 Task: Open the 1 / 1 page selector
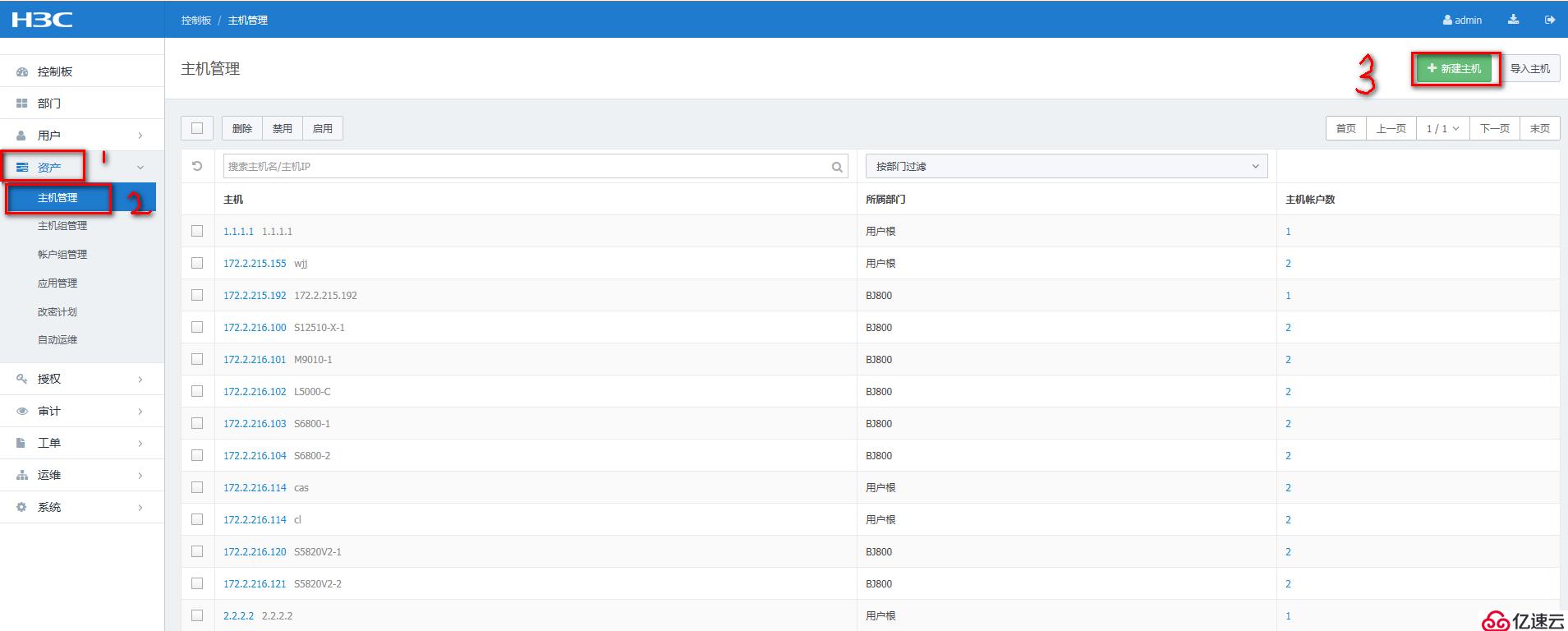[x=1442, y=128]
